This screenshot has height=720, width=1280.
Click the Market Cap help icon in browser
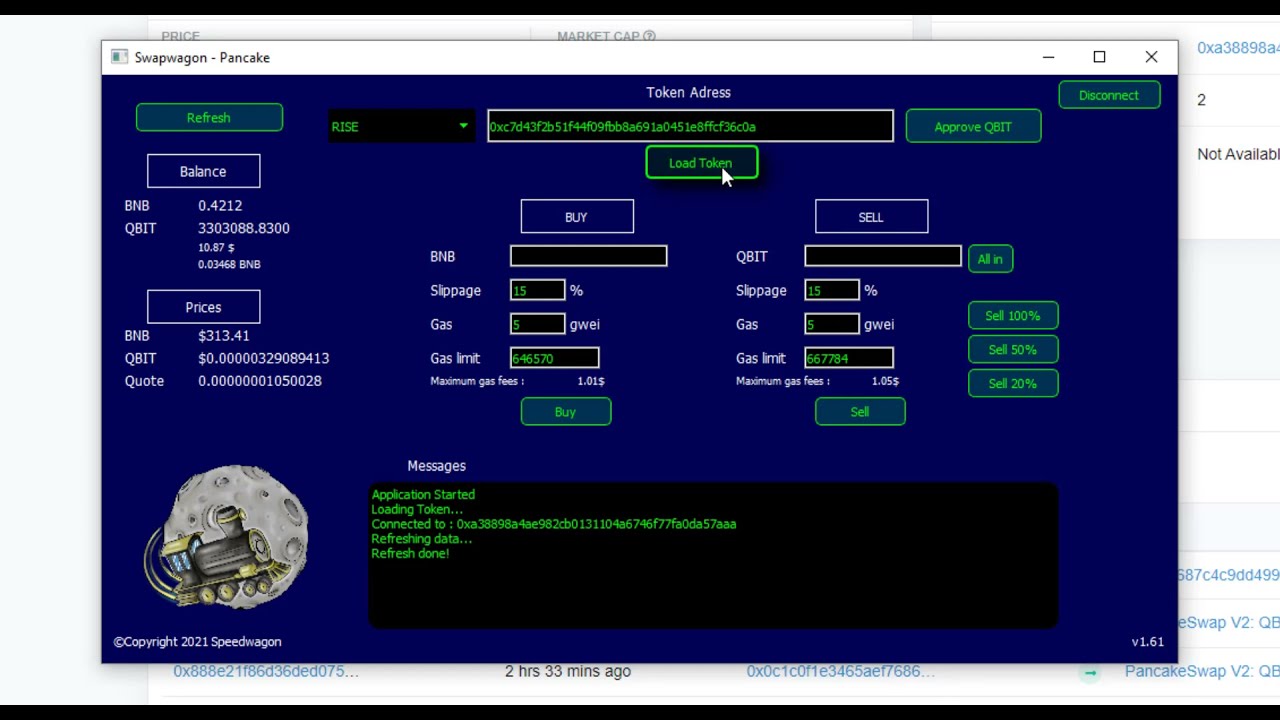pyautogui.click(x=649, y=36)
